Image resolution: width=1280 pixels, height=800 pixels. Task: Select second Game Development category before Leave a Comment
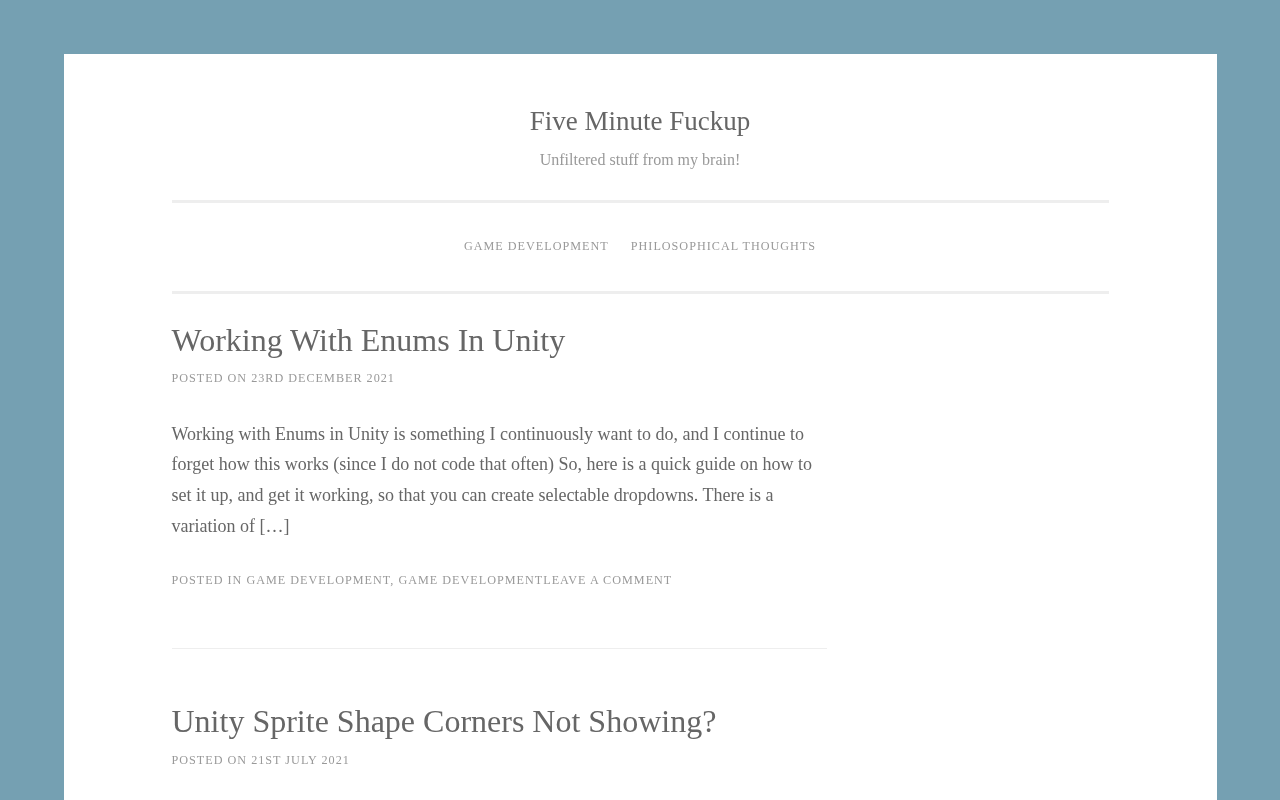[x=470, y=580]
